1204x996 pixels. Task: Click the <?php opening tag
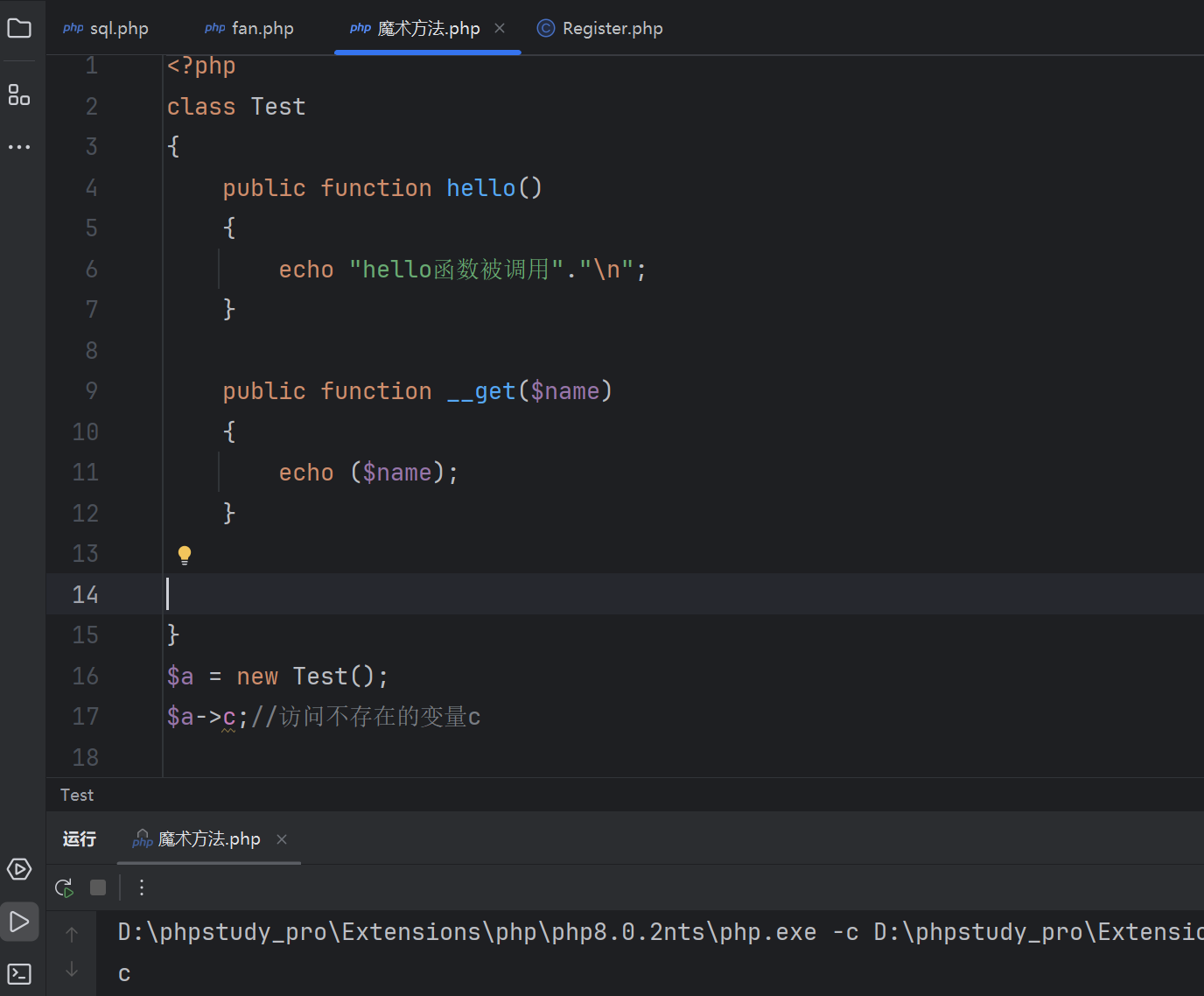point(201,67)
